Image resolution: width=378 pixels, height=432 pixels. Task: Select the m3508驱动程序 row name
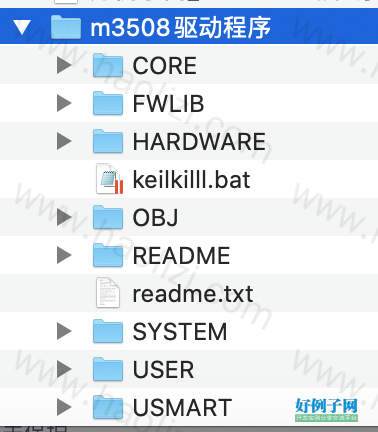click(180, 27)
